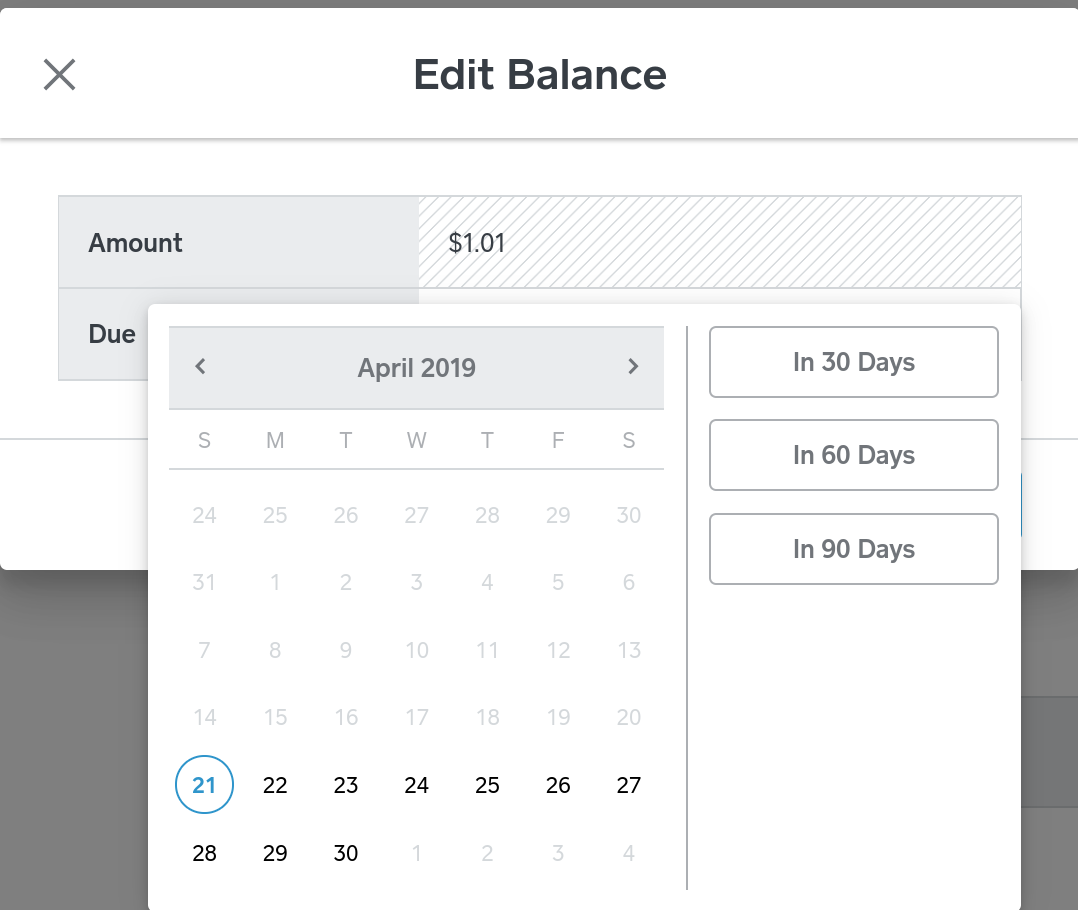Set due date in 30 days
The width and height of the screenshot is (1078, 910).
coord(853,362)
